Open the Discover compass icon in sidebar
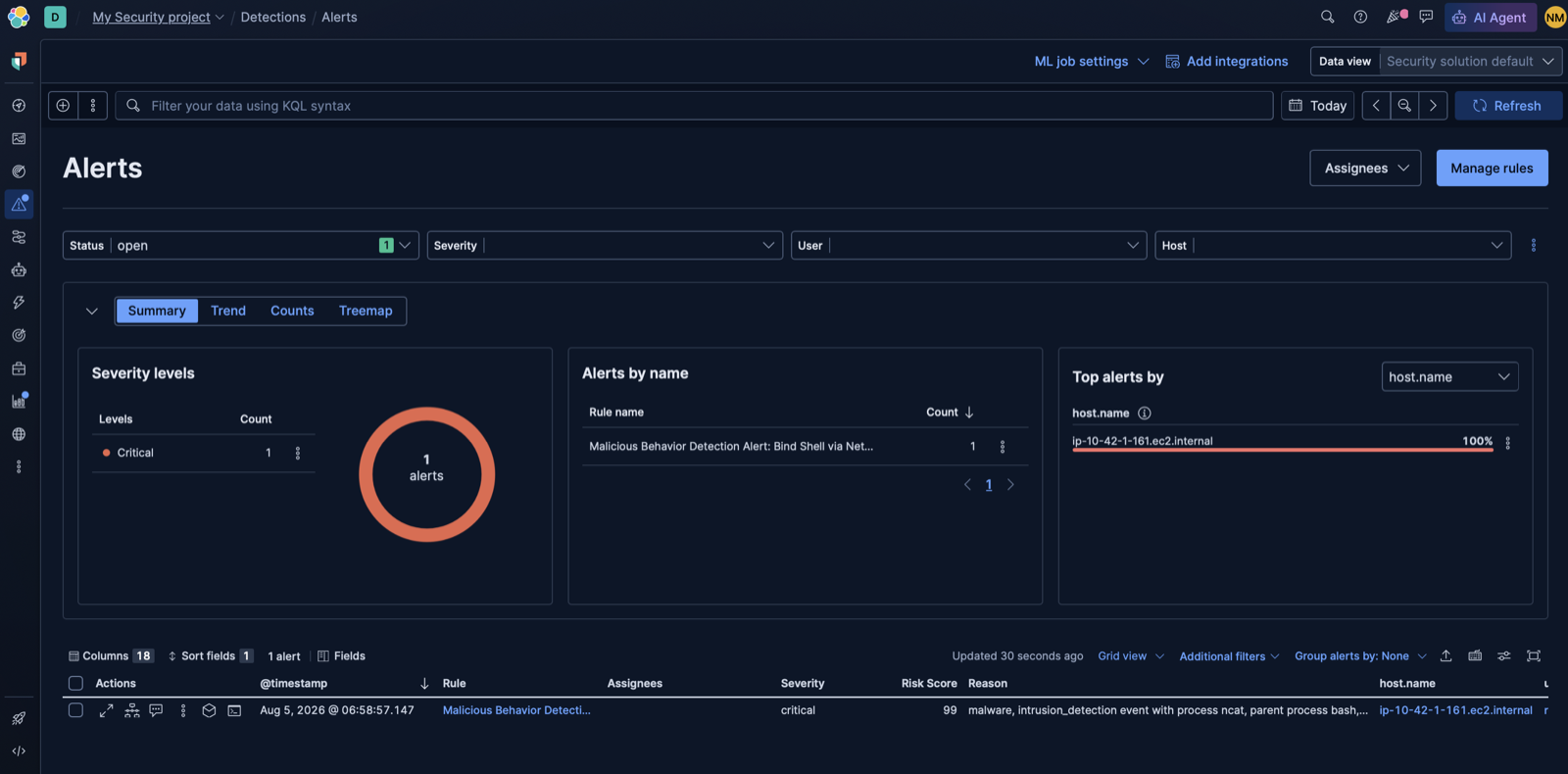Screen dimensions: 1568x774 click(19, 105)
